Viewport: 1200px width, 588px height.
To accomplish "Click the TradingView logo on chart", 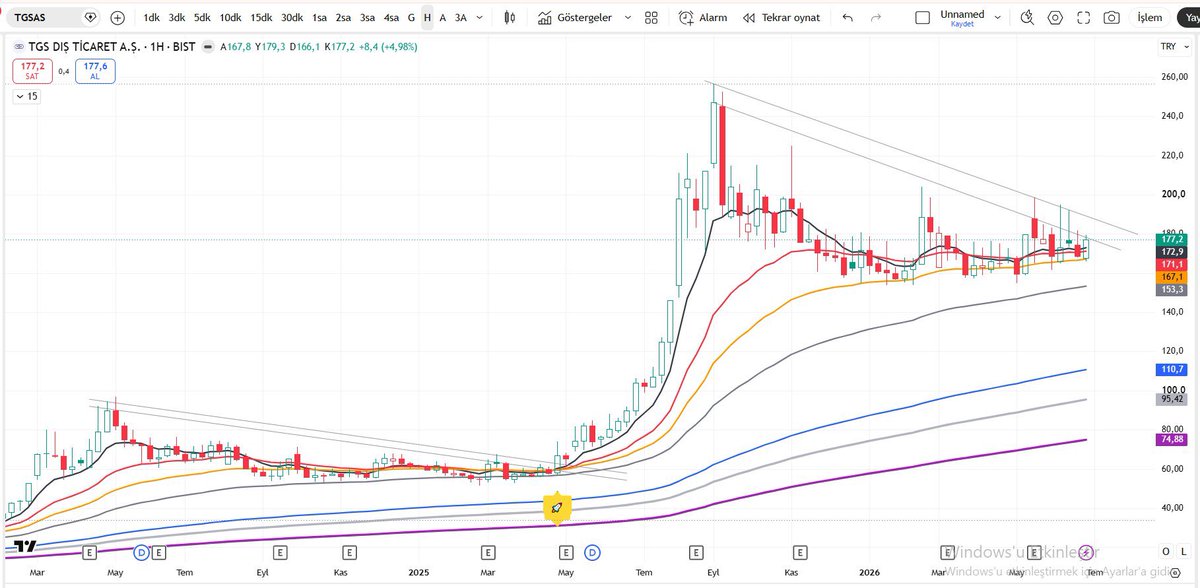I will 27,546.
